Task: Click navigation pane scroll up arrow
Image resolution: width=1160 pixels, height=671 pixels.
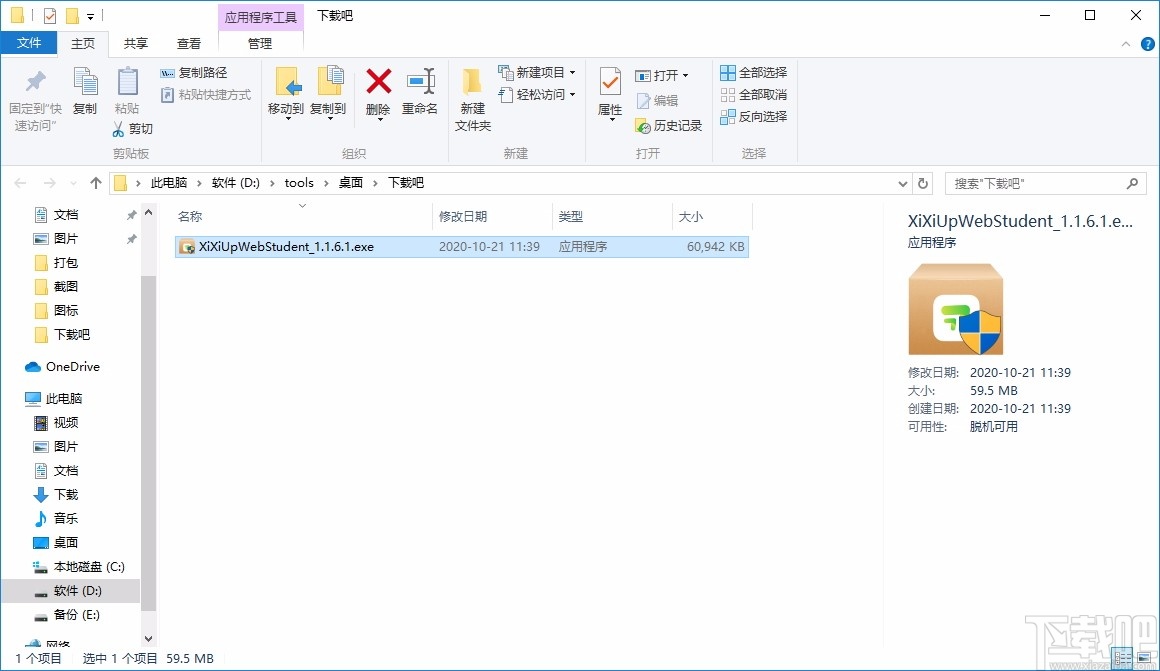Action: click(149, 213)
